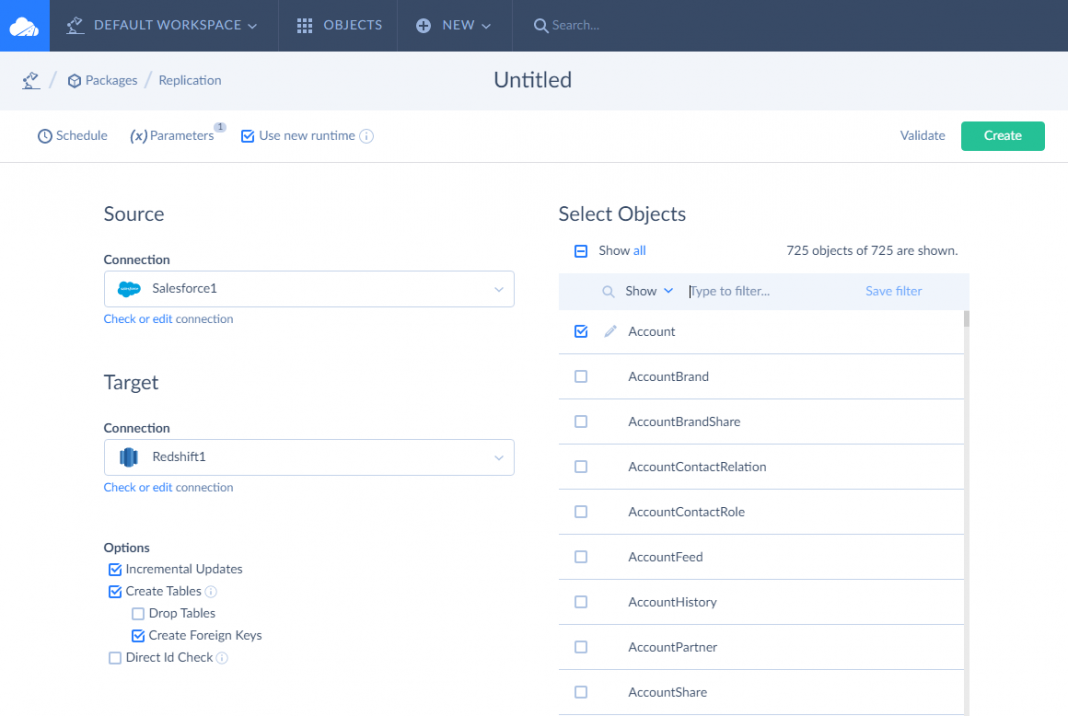Uncheck the Incremental Updates option

pos(115,570)
